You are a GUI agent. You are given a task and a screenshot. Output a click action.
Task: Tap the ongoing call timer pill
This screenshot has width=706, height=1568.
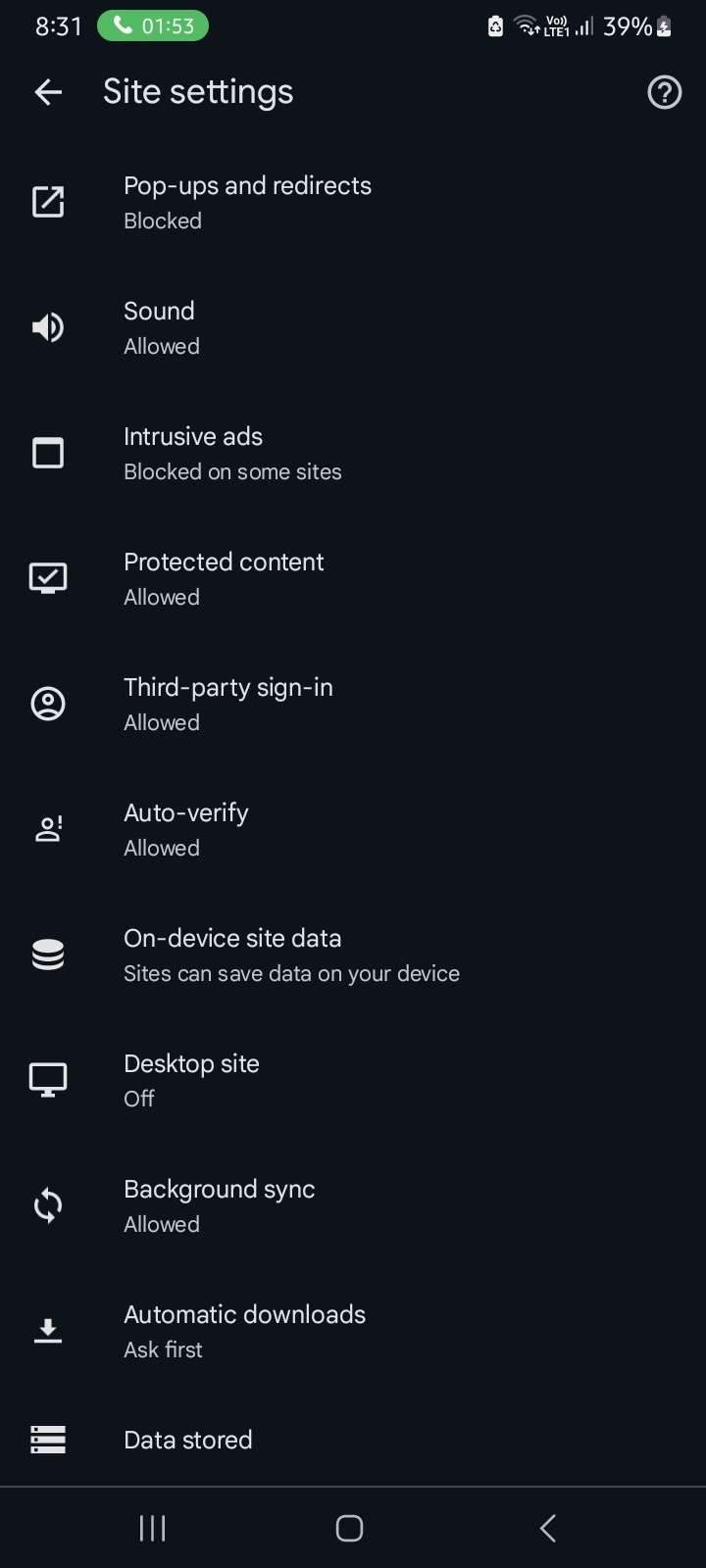click(x=153, y=25)
